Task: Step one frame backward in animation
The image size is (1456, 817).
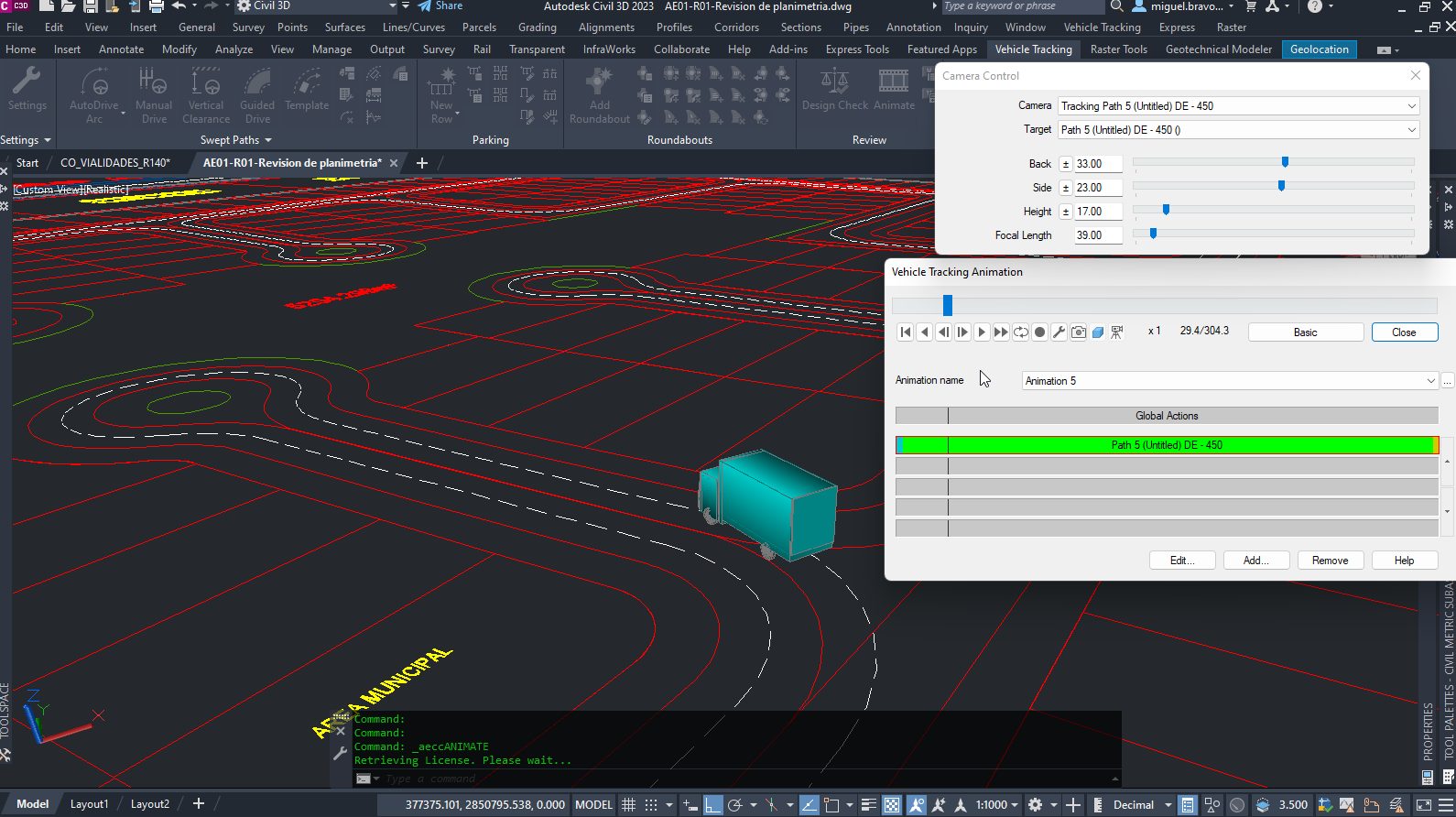Action: point(944,332)
